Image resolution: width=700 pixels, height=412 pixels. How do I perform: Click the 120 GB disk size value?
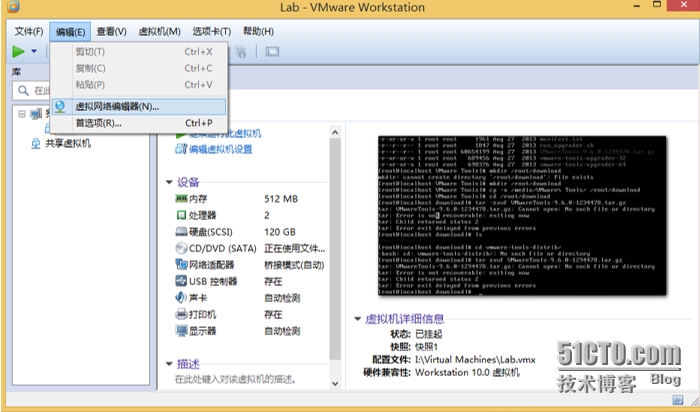[280, 232]
